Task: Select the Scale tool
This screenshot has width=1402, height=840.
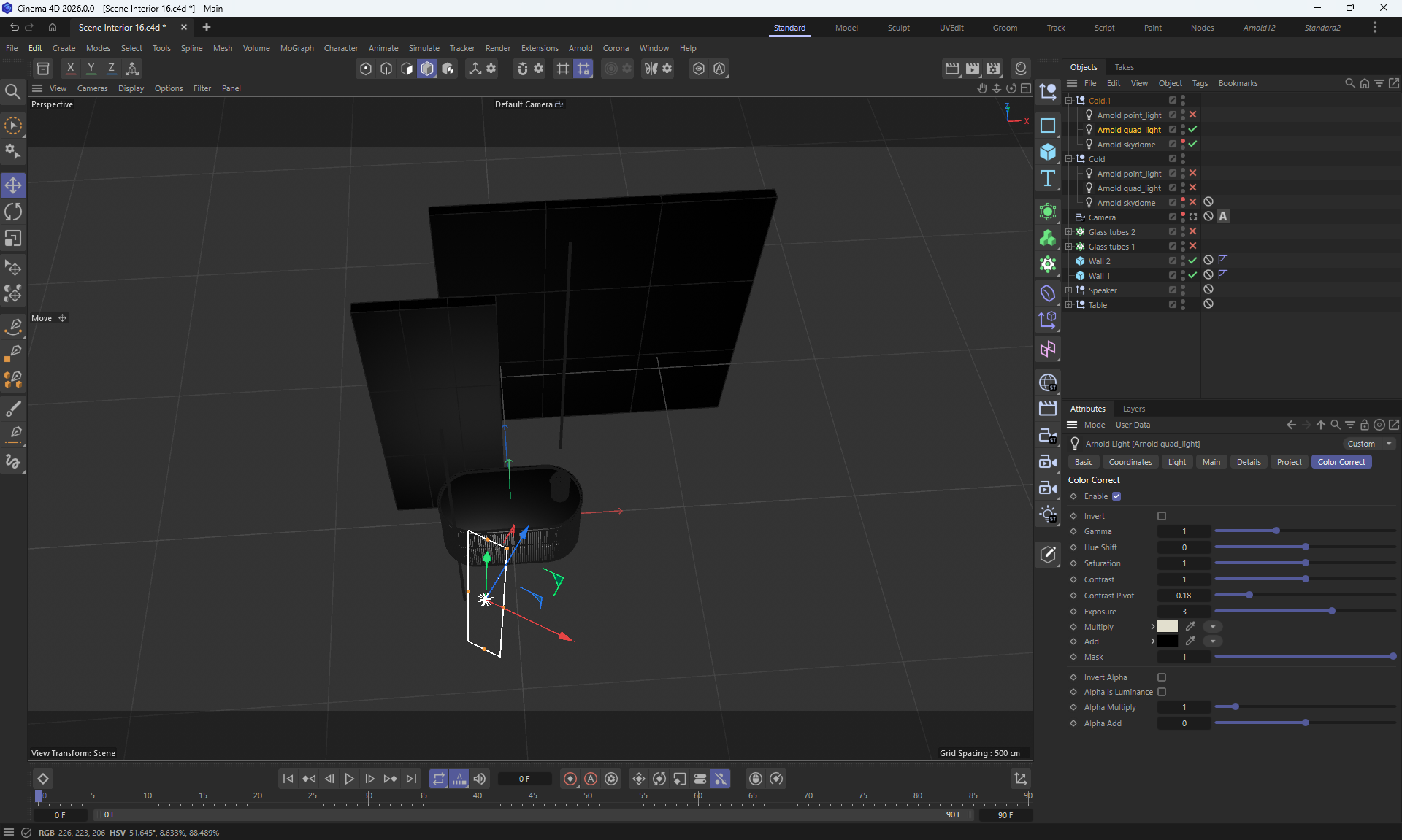Action: [x=13, y=239]
